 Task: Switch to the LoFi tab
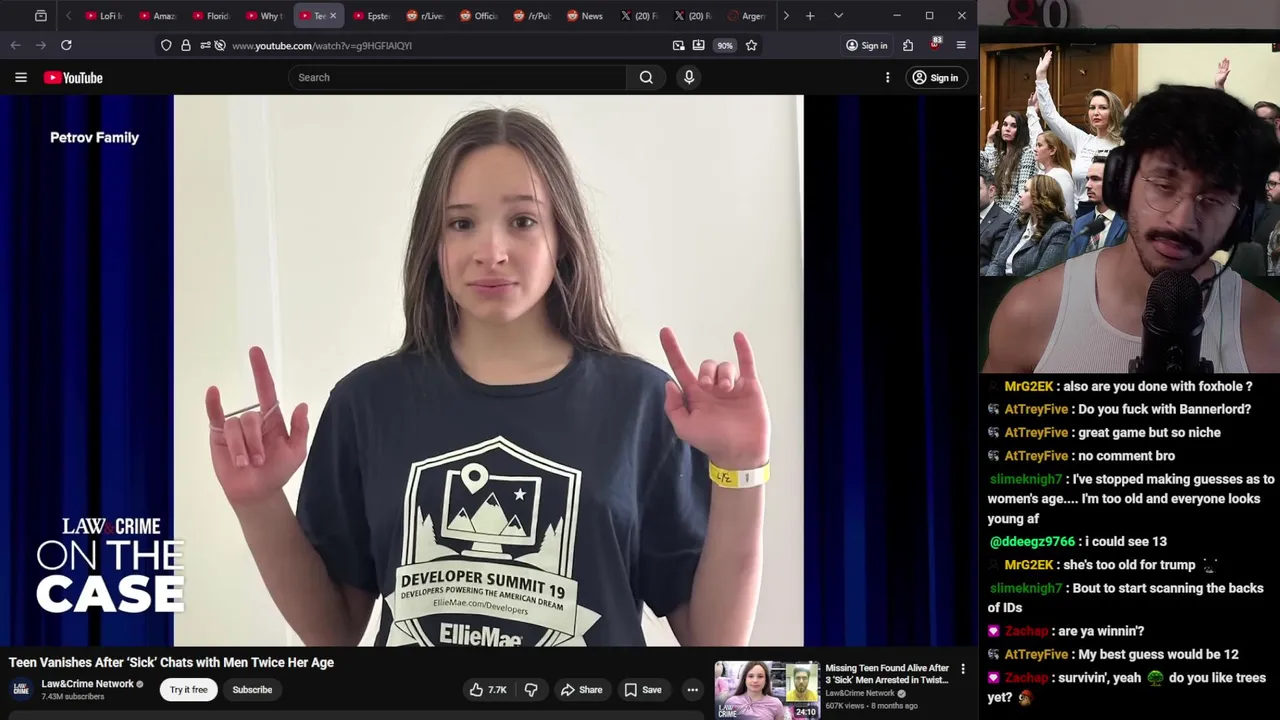(104, 16)
